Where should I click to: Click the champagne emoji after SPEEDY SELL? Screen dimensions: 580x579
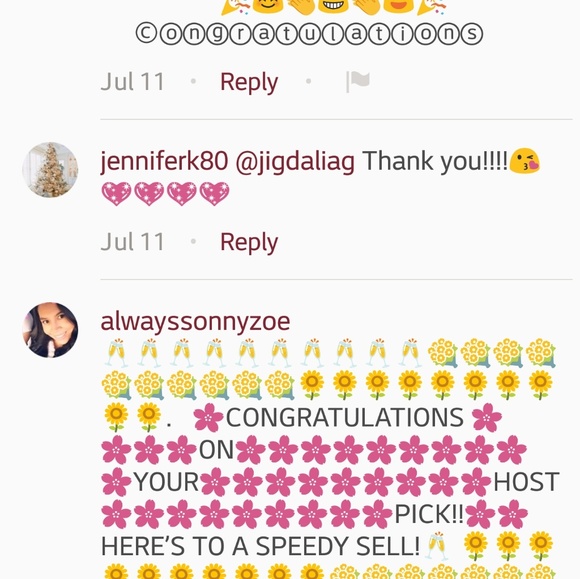tap(437, 546)
